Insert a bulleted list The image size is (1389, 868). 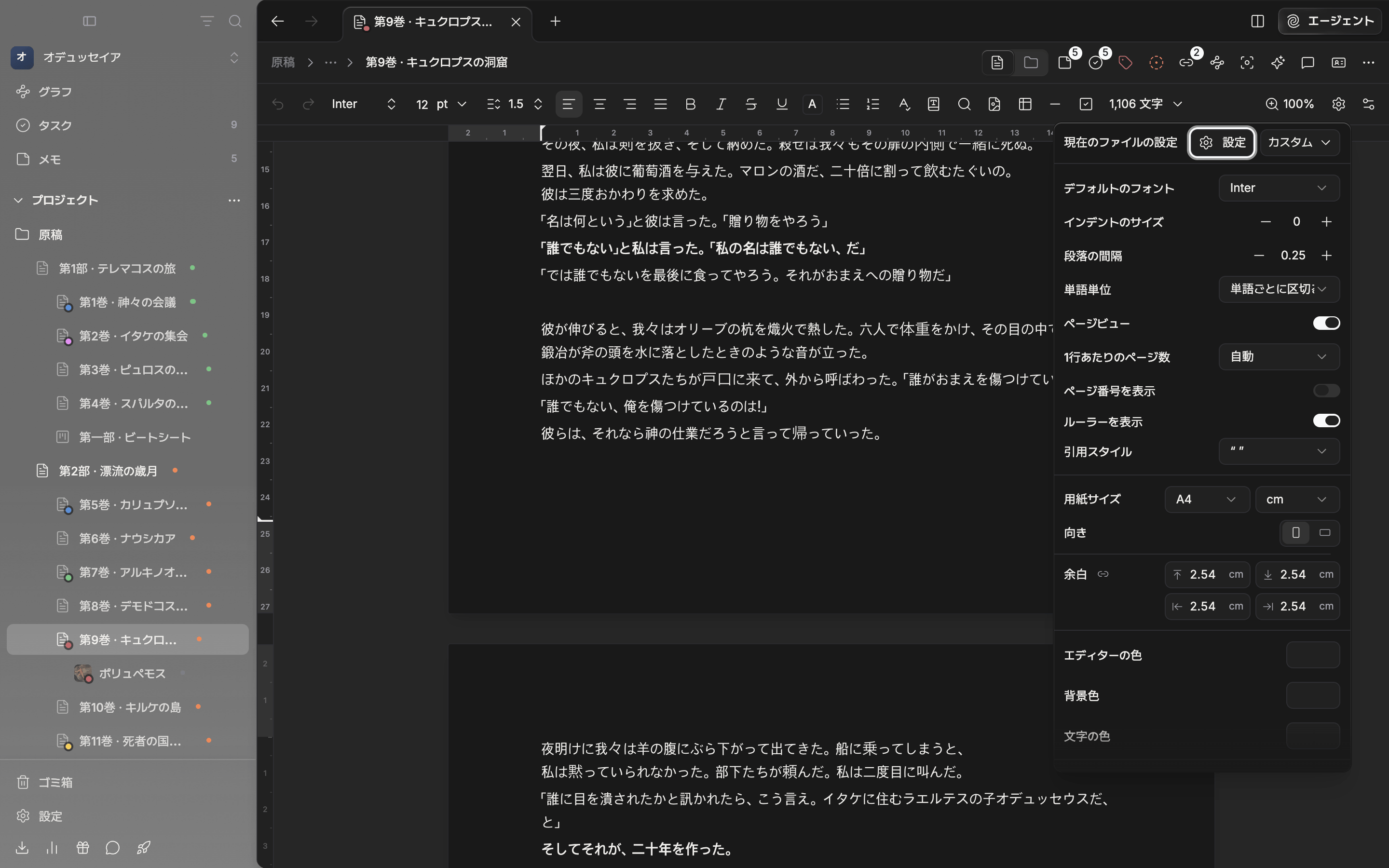click(843, 104)
